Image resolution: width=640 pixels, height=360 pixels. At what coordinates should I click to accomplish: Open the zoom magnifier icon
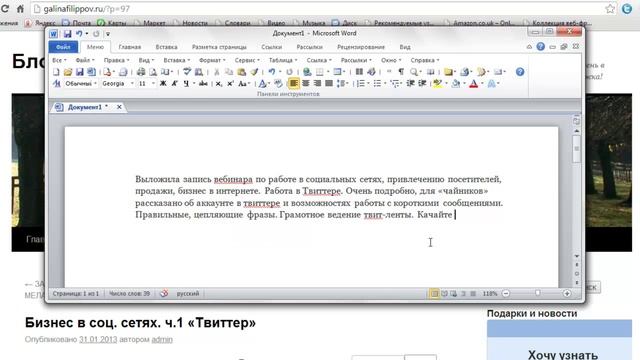point(414,72)
